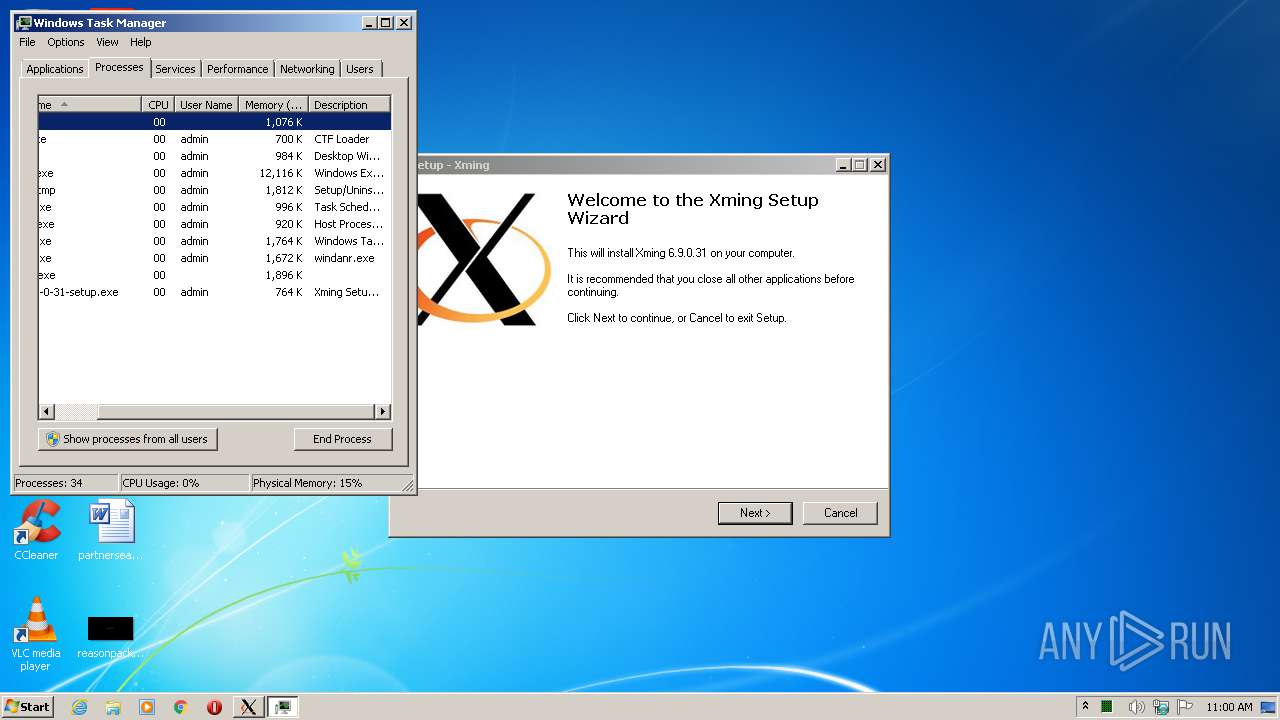Sort processes by CPU column header
Screen dimensions: 1280x720
[x=158, y=104]
